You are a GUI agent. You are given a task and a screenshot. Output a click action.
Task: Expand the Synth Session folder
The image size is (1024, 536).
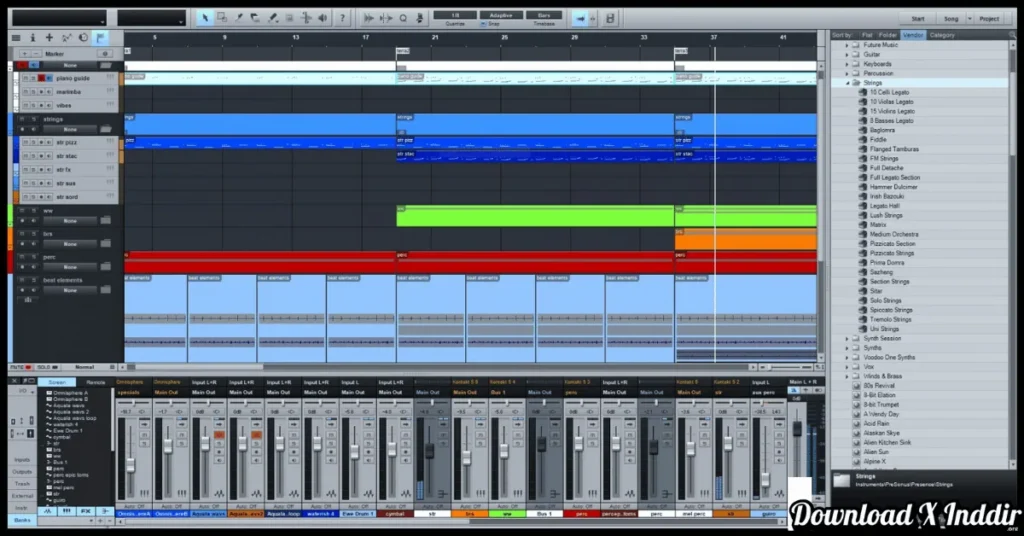point(847,339)
